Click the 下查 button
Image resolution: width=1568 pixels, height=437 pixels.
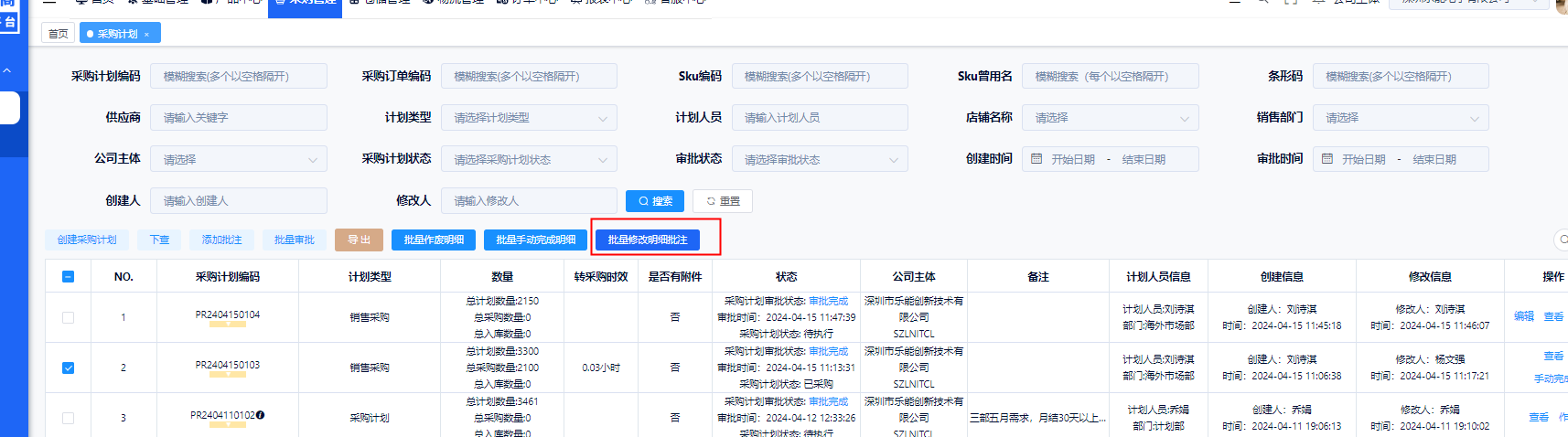coord(159,240)
